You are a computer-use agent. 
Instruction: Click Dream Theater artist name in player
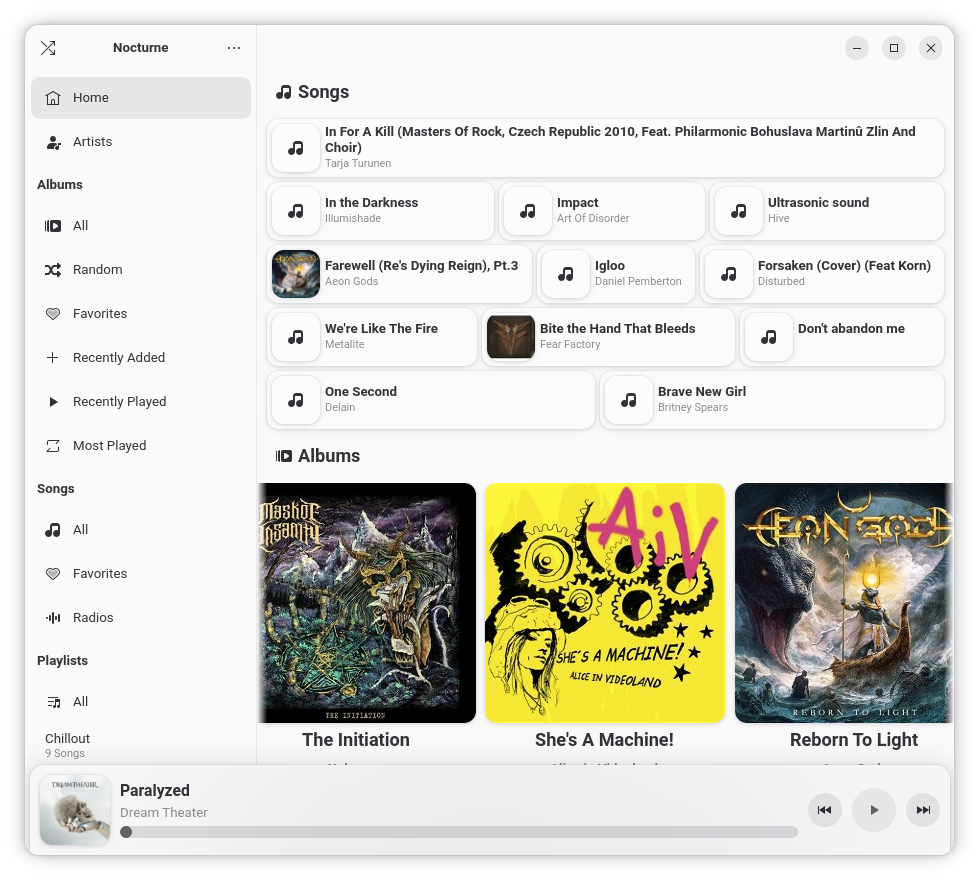pyautogui.click(x=164, y=813)
